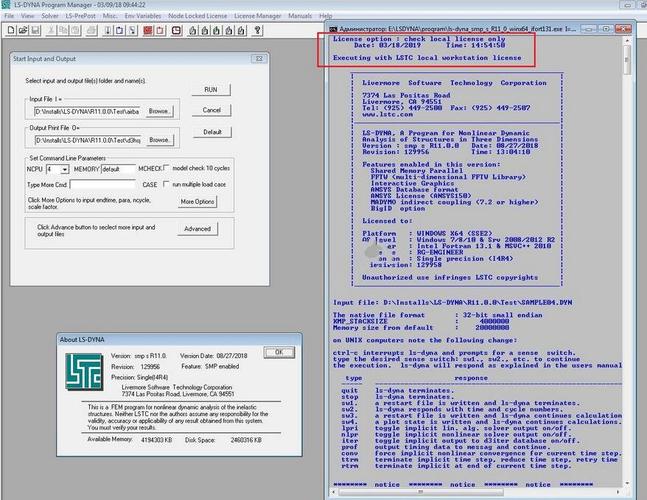647x500 pixels.
Task: Click the console vertical scrollbar up arrow
Action: pos(627,40)
